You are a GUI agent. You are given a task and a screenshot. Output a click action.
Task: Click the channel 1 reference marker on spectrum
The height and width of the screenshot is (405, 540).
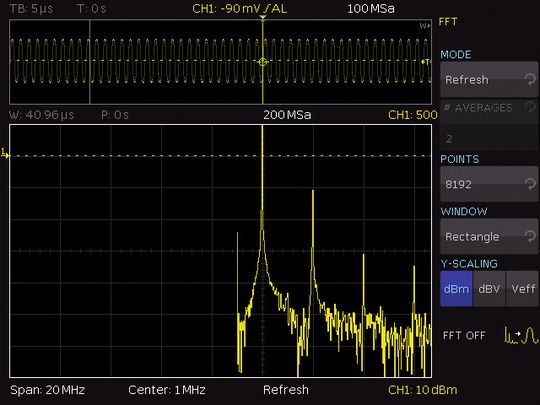[x=5, y=154]
